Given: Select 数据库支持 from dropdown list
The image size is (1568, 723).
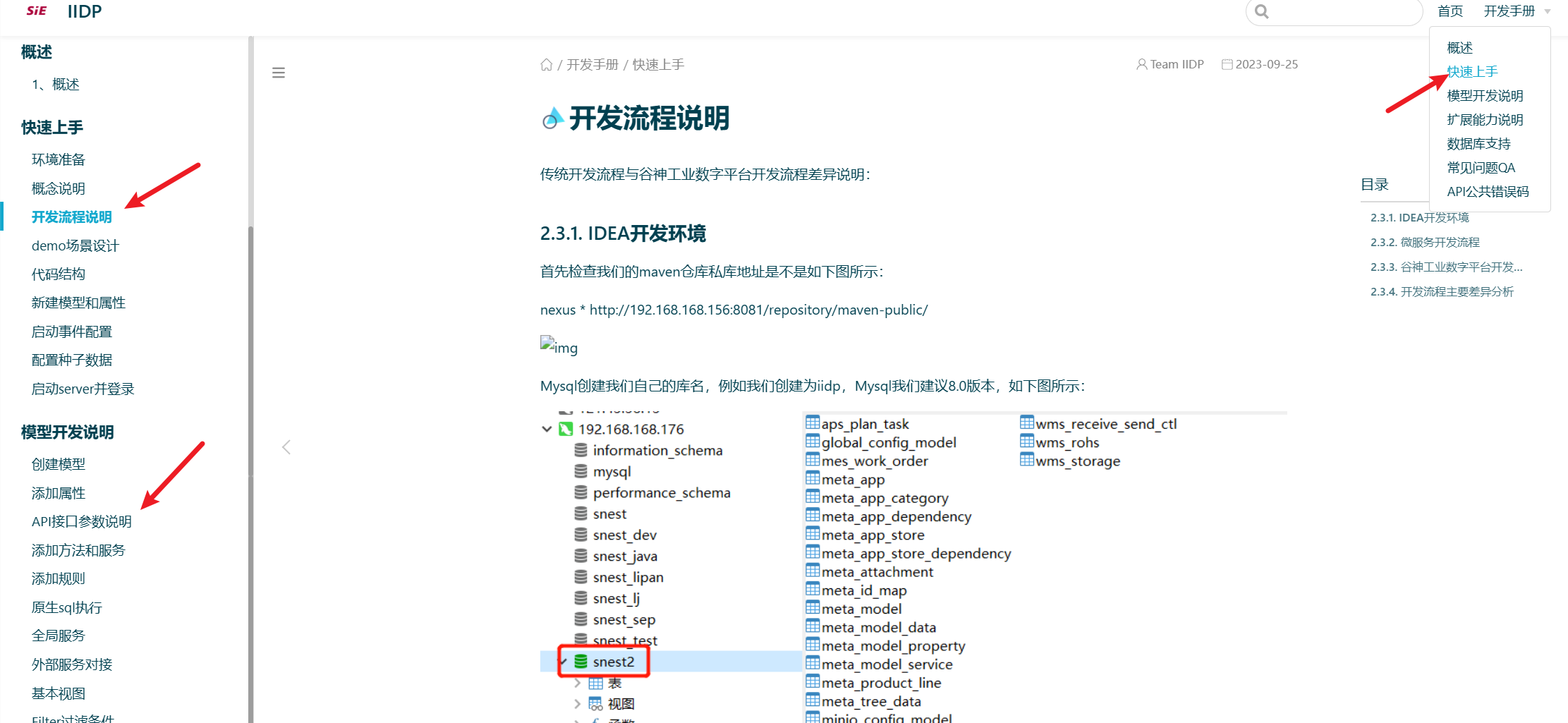Looking at the screenshot, I should [1478, 144].
